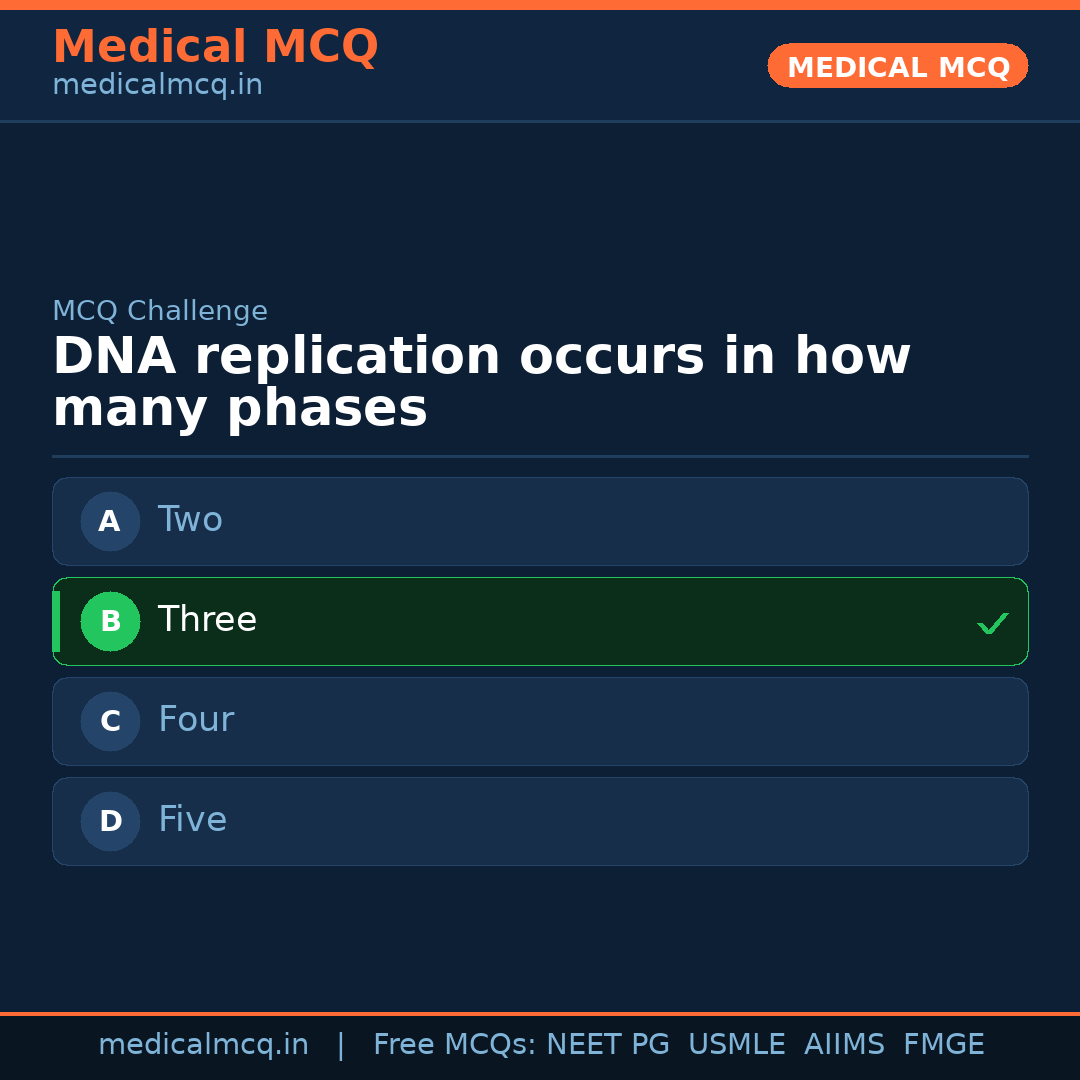Click the MCQ Challenge label
Screen dimensions: 1080x1080
pos(160,311)
